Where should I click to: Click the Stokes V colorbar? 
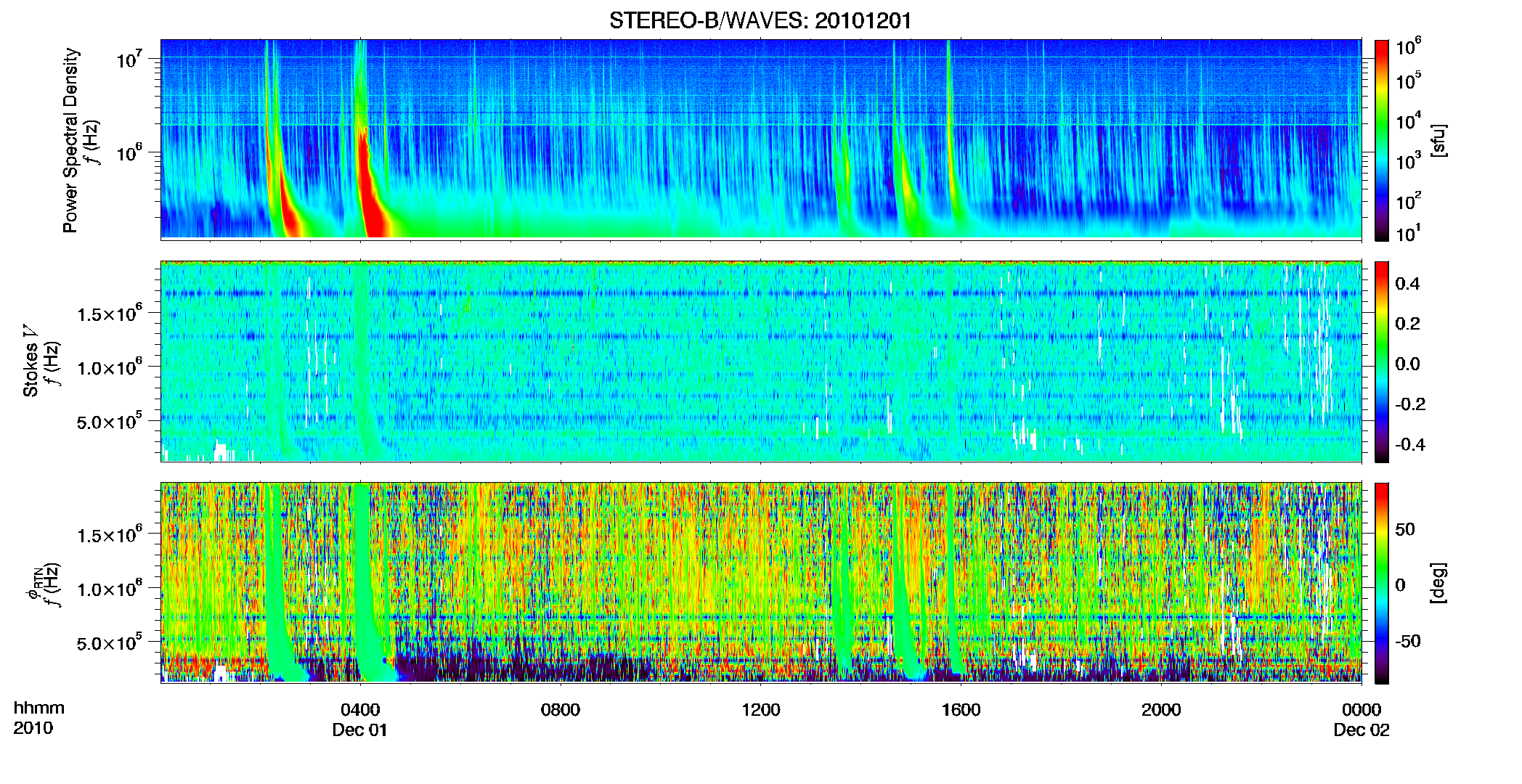(x=1382, y=362)
